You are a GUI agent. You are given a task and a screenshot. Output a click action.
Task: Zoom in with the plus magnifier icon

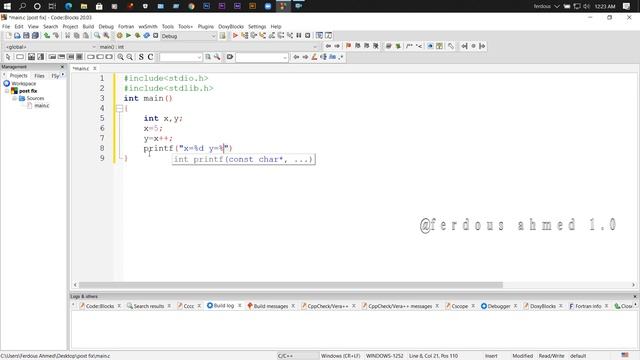point(121,57)
